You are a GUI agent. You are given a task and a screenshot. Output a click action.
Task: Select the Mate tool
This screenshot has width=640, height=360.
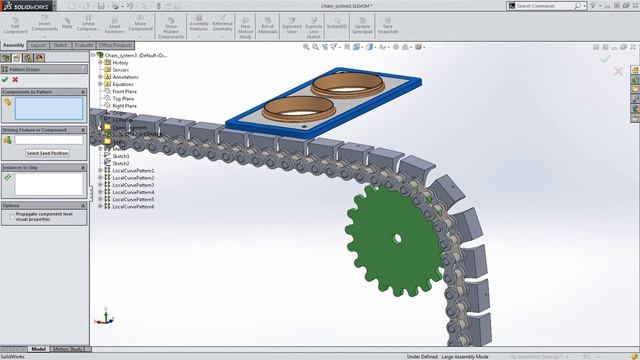click(x=67, y=23)
